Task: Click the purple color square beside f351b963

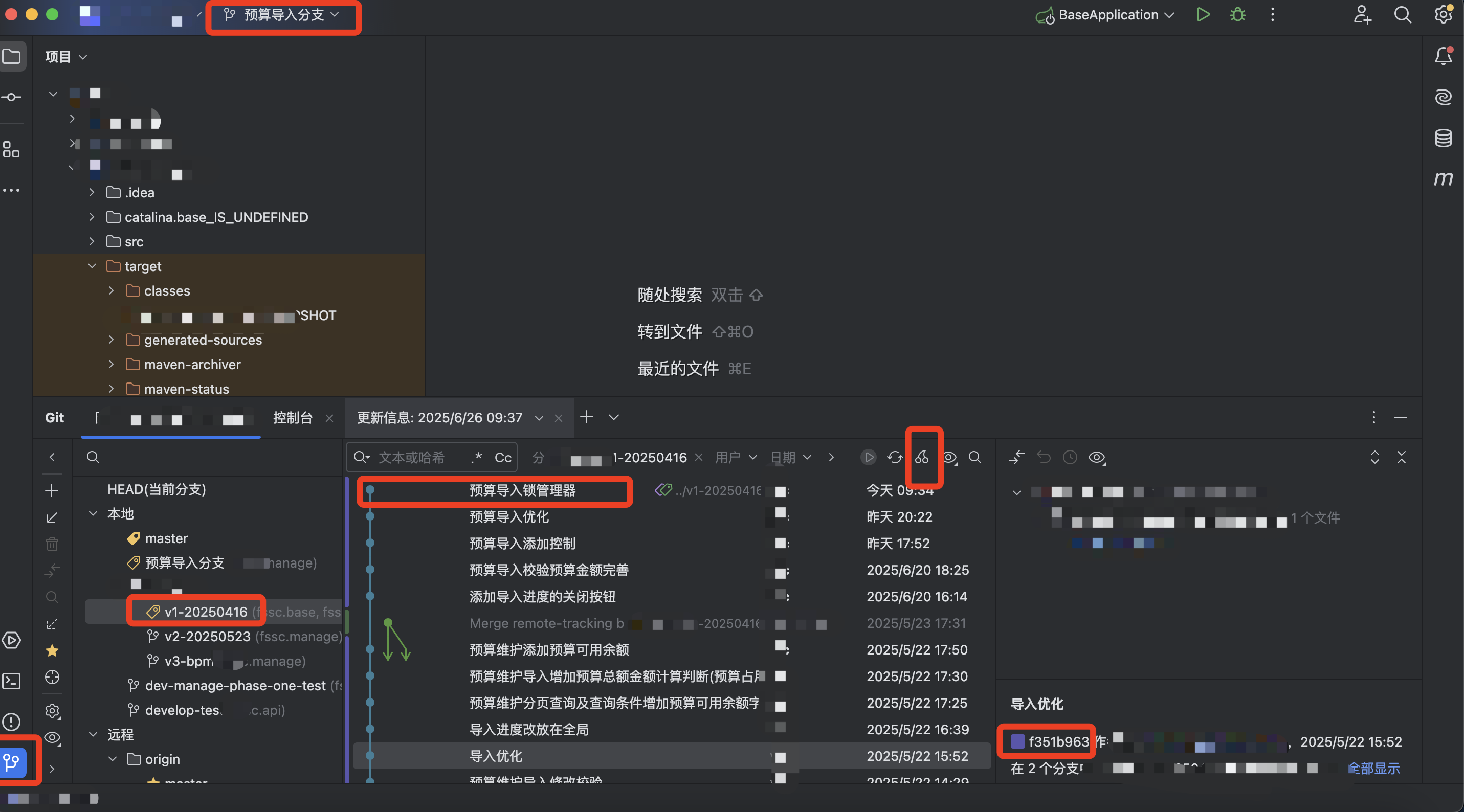Action: click(1017, 741)
